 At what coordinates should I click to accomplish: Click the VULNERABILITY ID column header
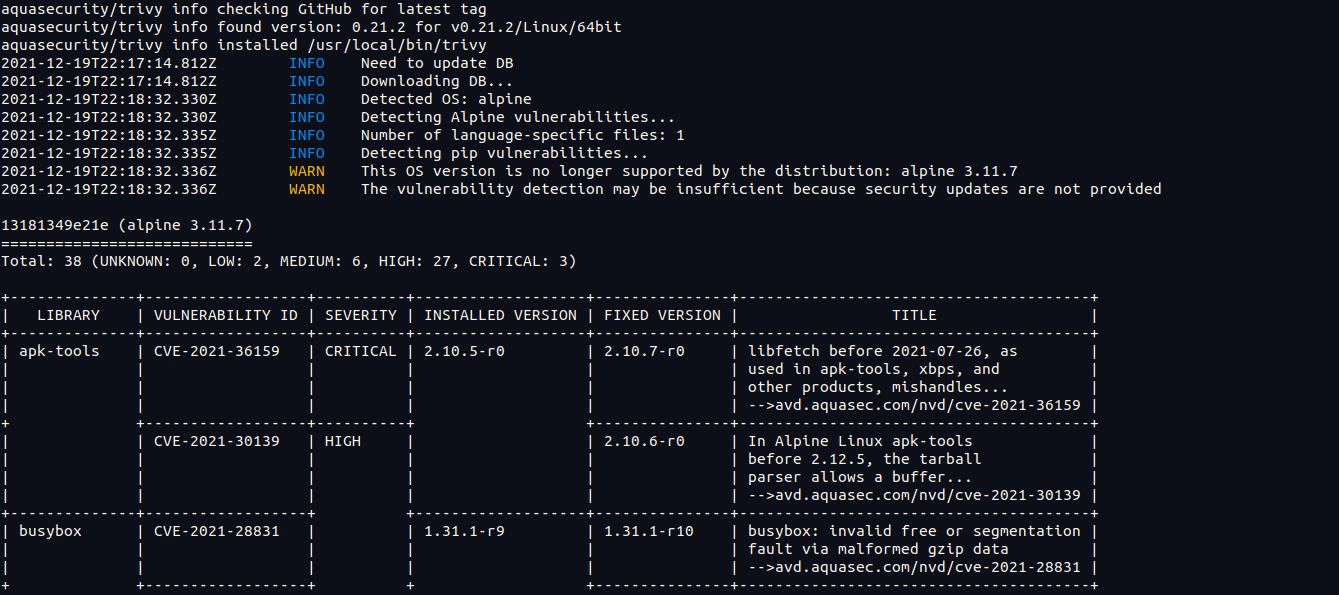pyautogui.click(x=226, y=315)
